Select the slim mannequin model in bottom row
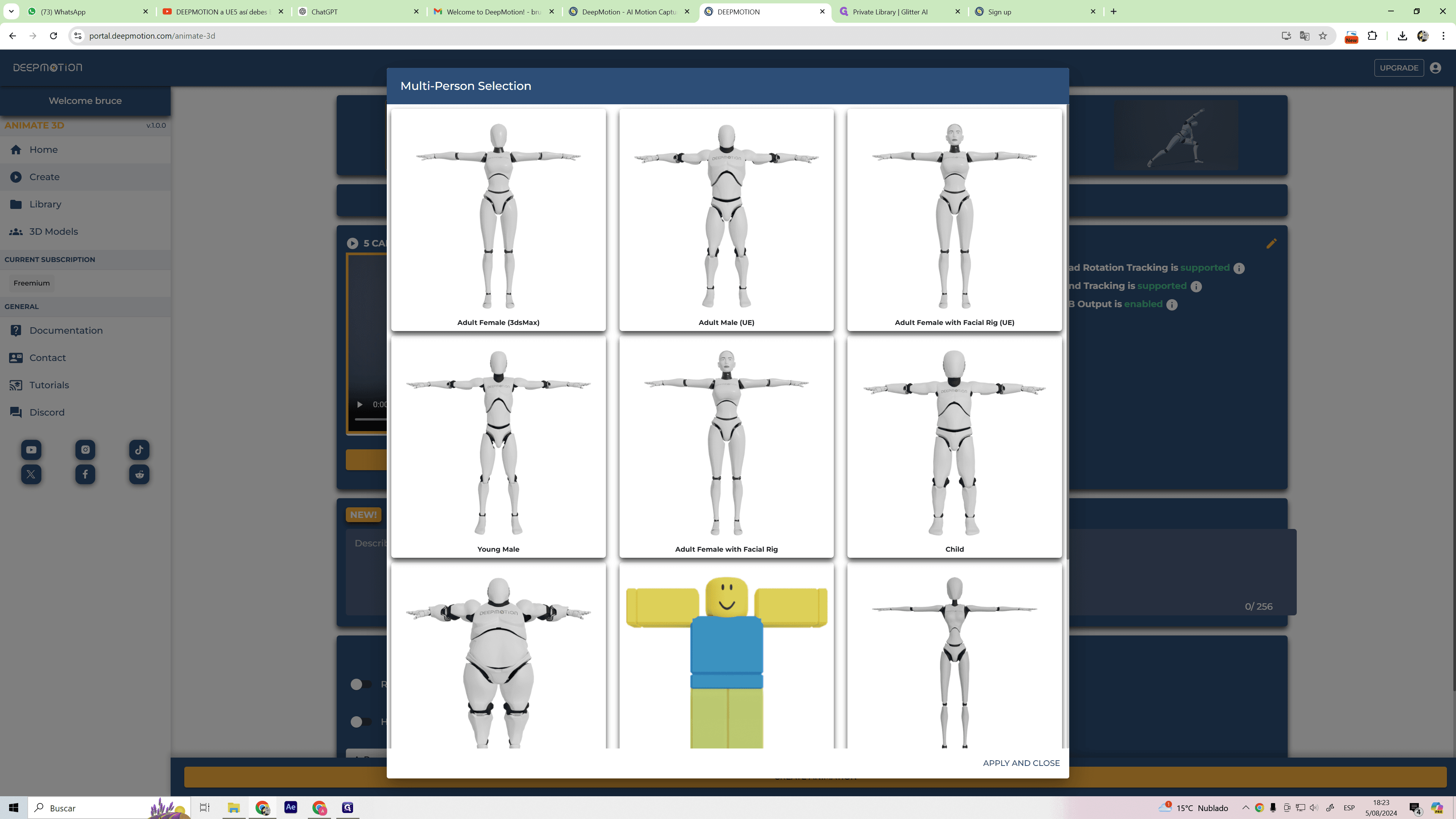1456x819 pixels. point(954,656)
